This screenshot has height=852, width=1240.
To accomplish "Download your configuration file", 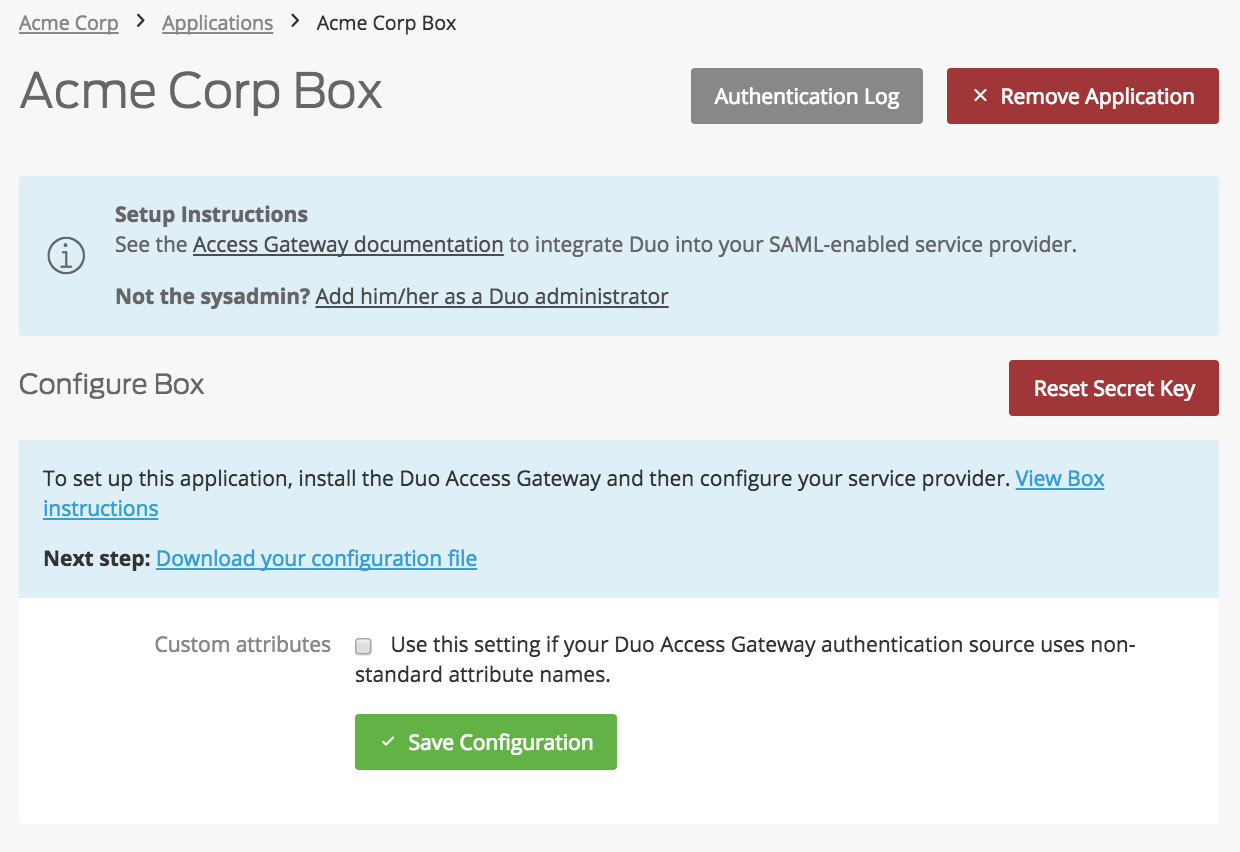I will pos(316,558).
